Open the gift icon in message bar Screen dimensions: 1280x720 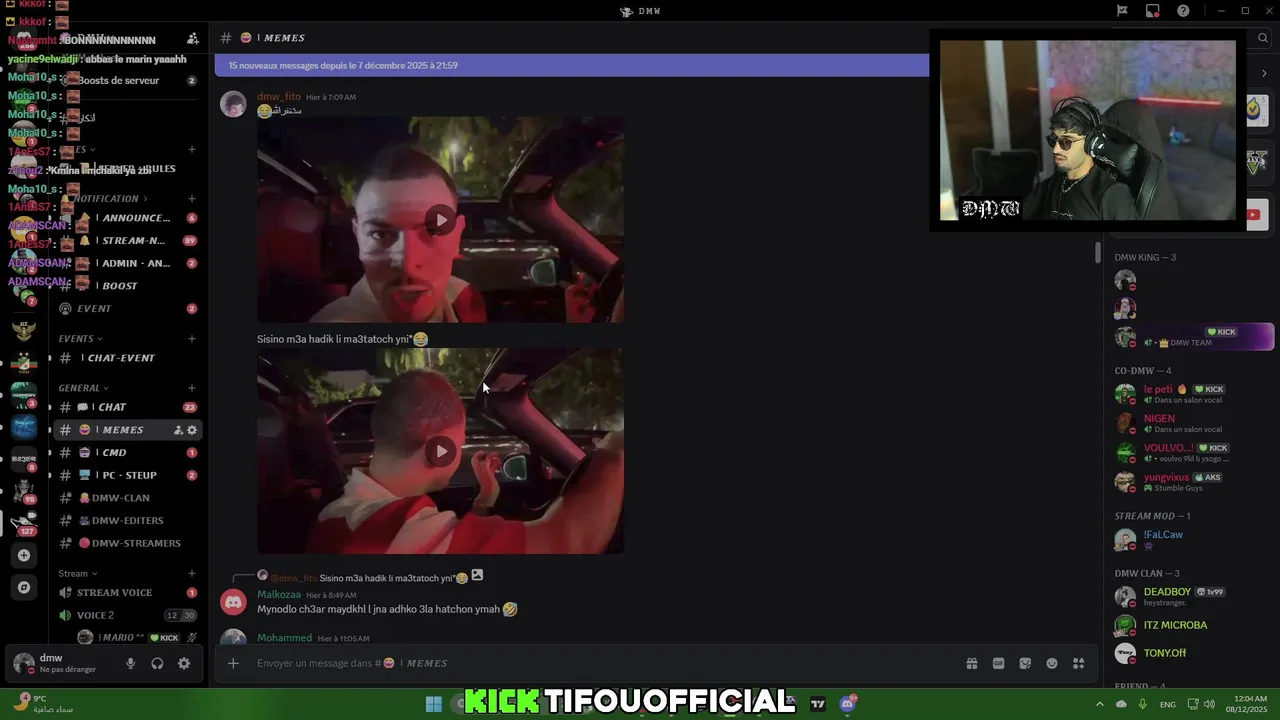click(971, 663)
